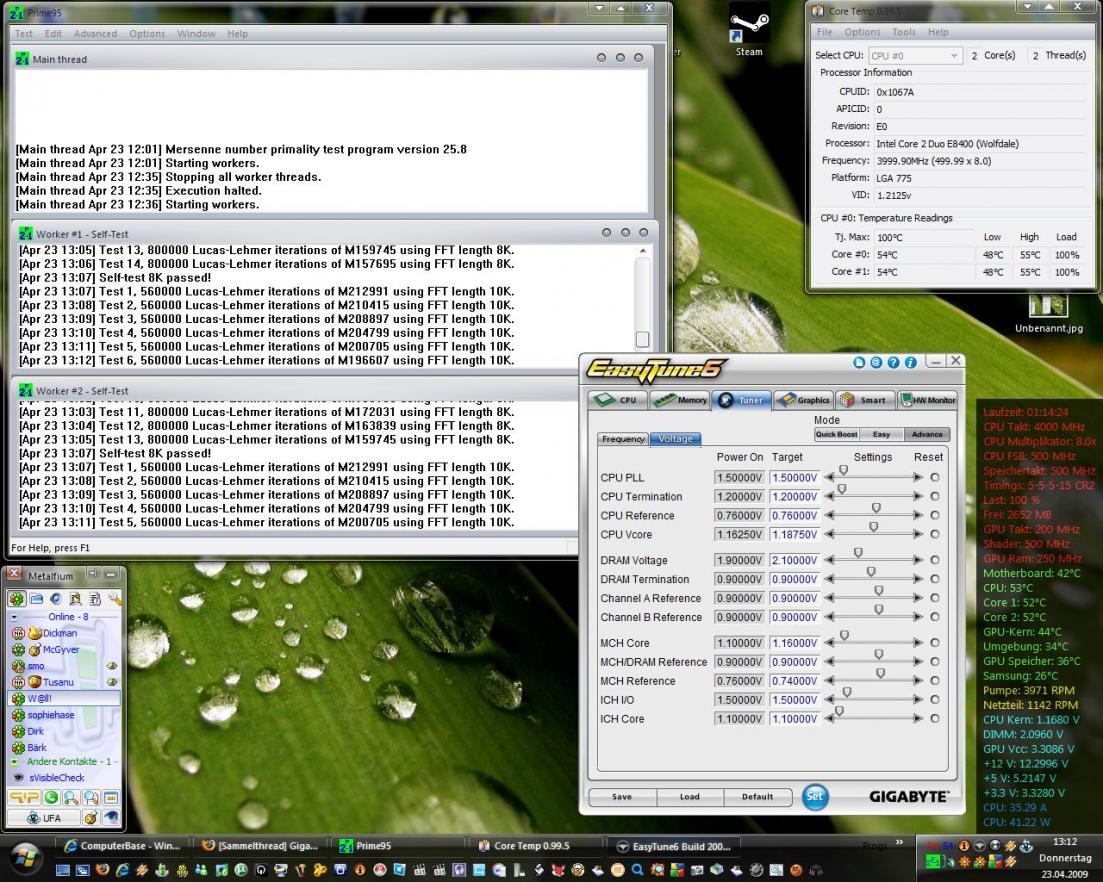Click the QIP logo button in Metalfium

(23, 797)
